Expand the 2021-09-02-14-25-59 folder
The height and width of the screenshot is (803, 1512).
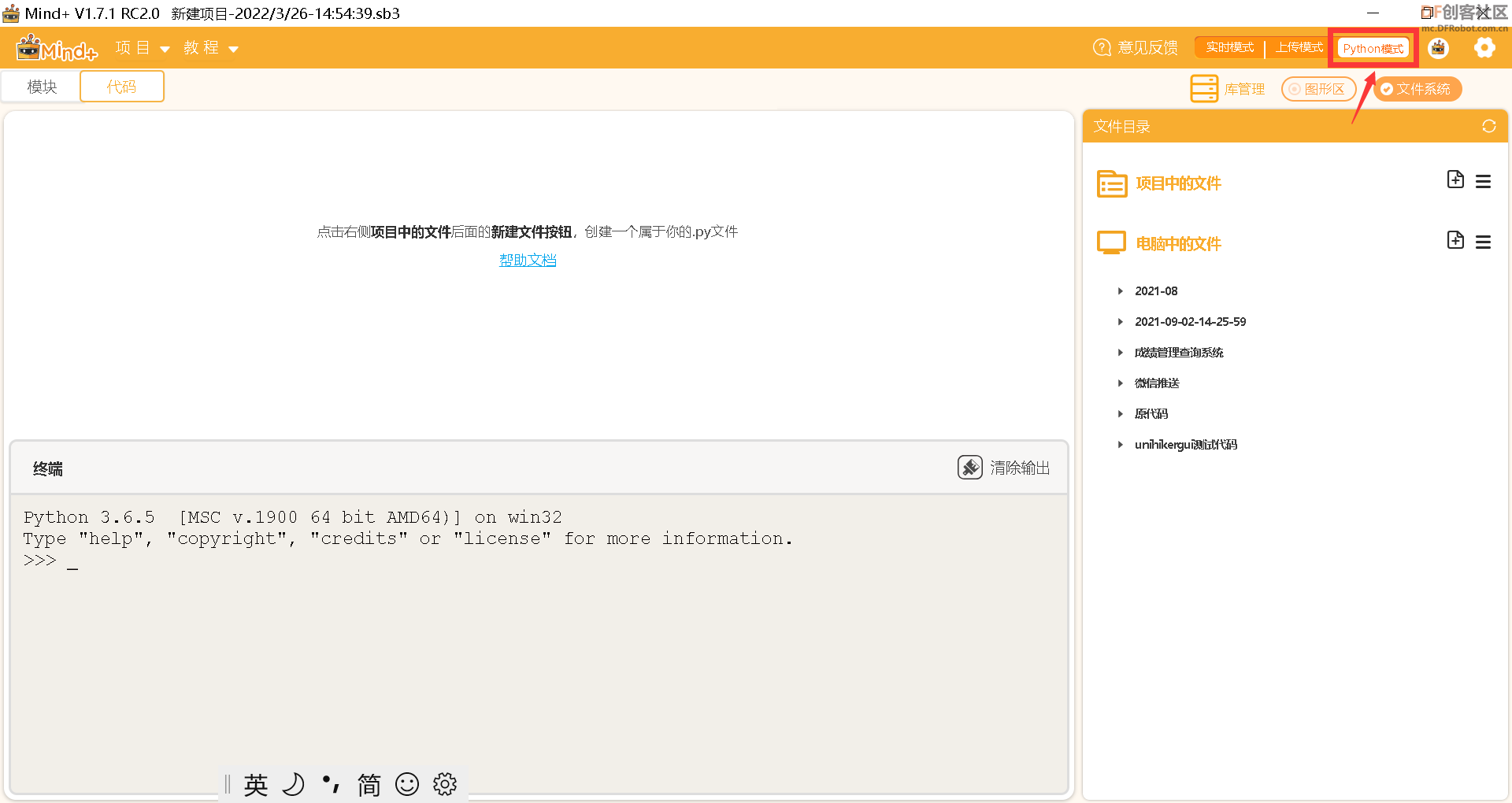point(1121,322)
